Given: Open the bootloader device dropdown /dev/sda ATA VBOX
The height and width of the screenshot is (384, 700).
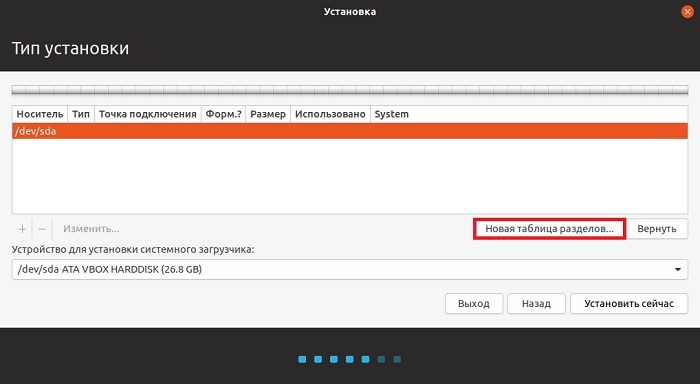Looking at the screenshot, I should click(350, 270).
